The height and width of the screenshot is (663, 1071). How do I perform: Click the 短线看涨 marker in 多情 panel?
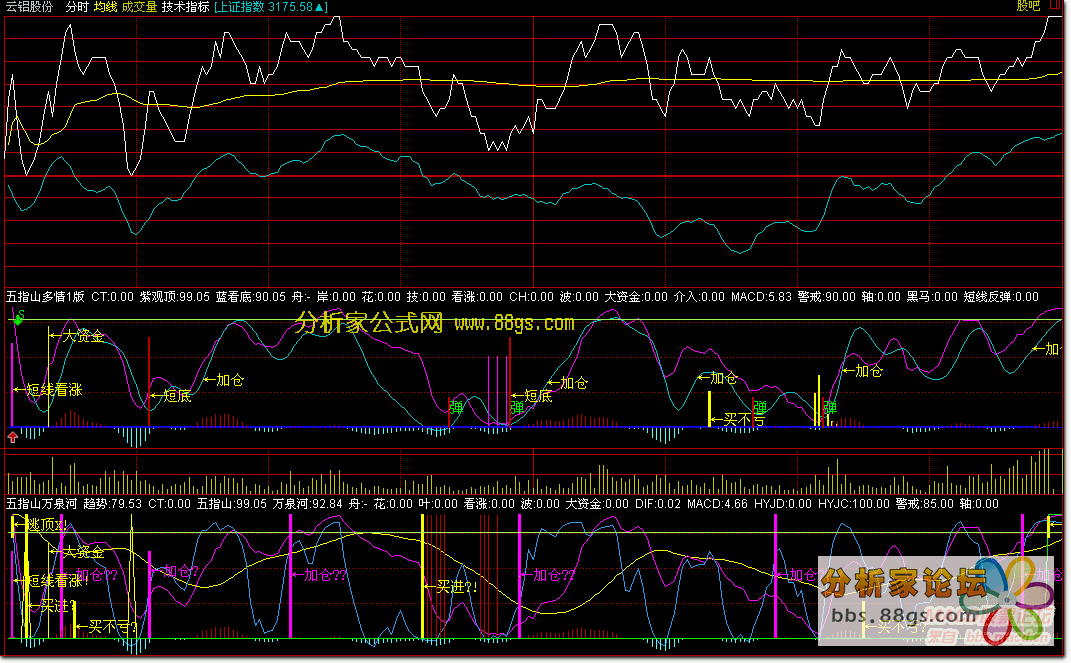tap(48, 390)
